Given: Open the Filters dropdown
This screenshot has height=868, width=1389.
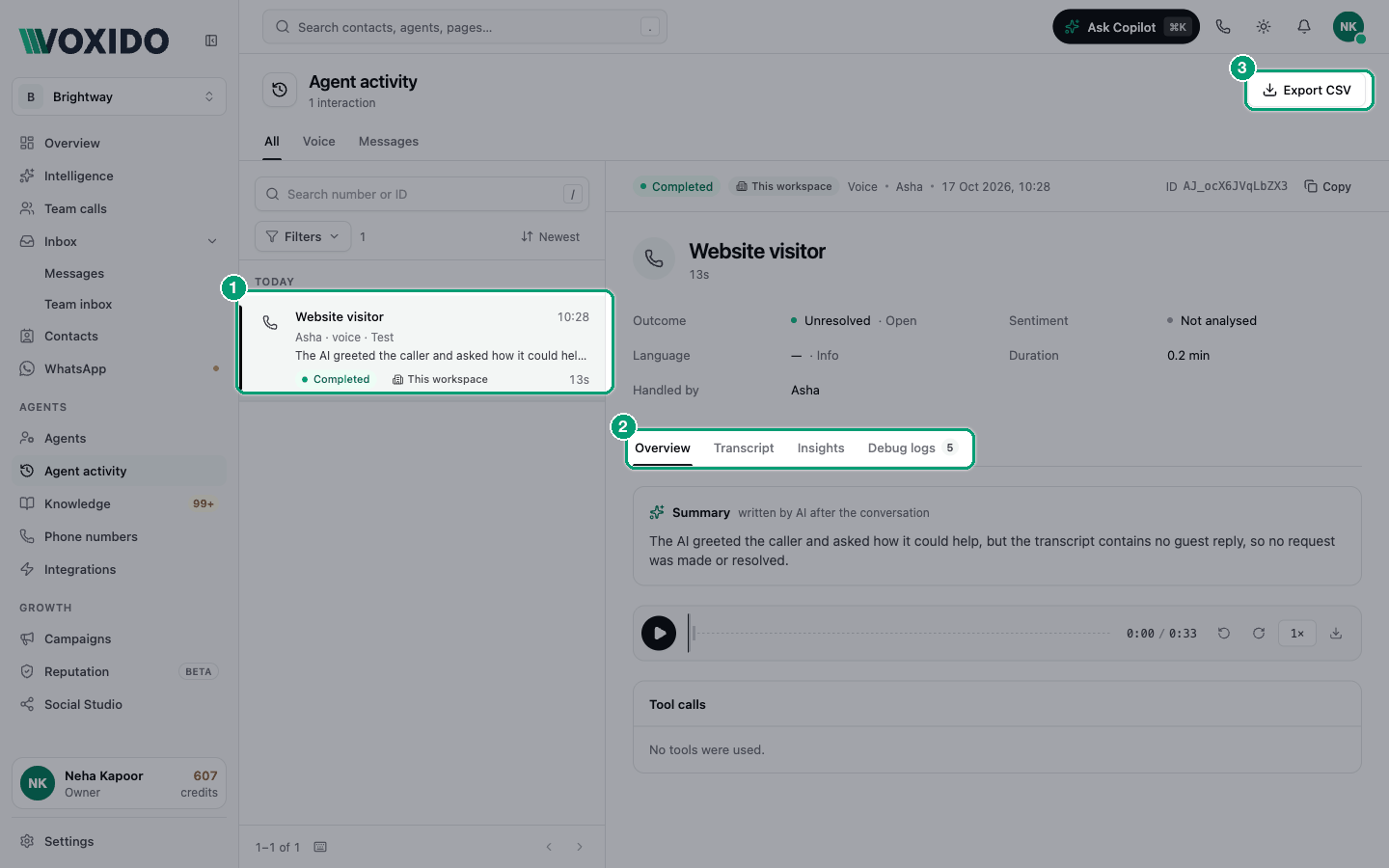Looking at the screenshot, I should 303,236.
